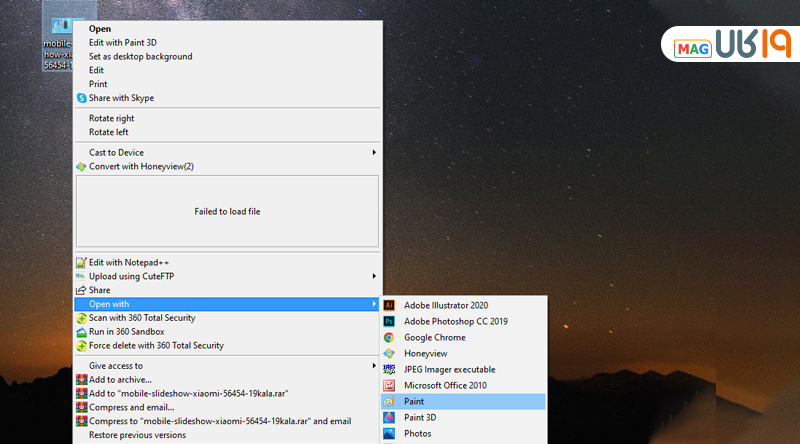Viewport: 800px width, 444px height.
Task: Click the Microsoft Office 2010 icon
Action: [x=389, y=386]
